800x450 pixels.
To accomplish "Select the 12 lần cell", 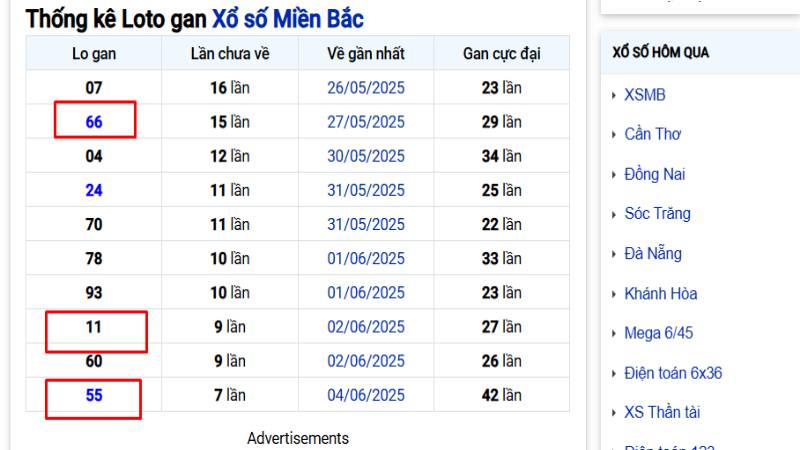I will (x=230, y=156).
